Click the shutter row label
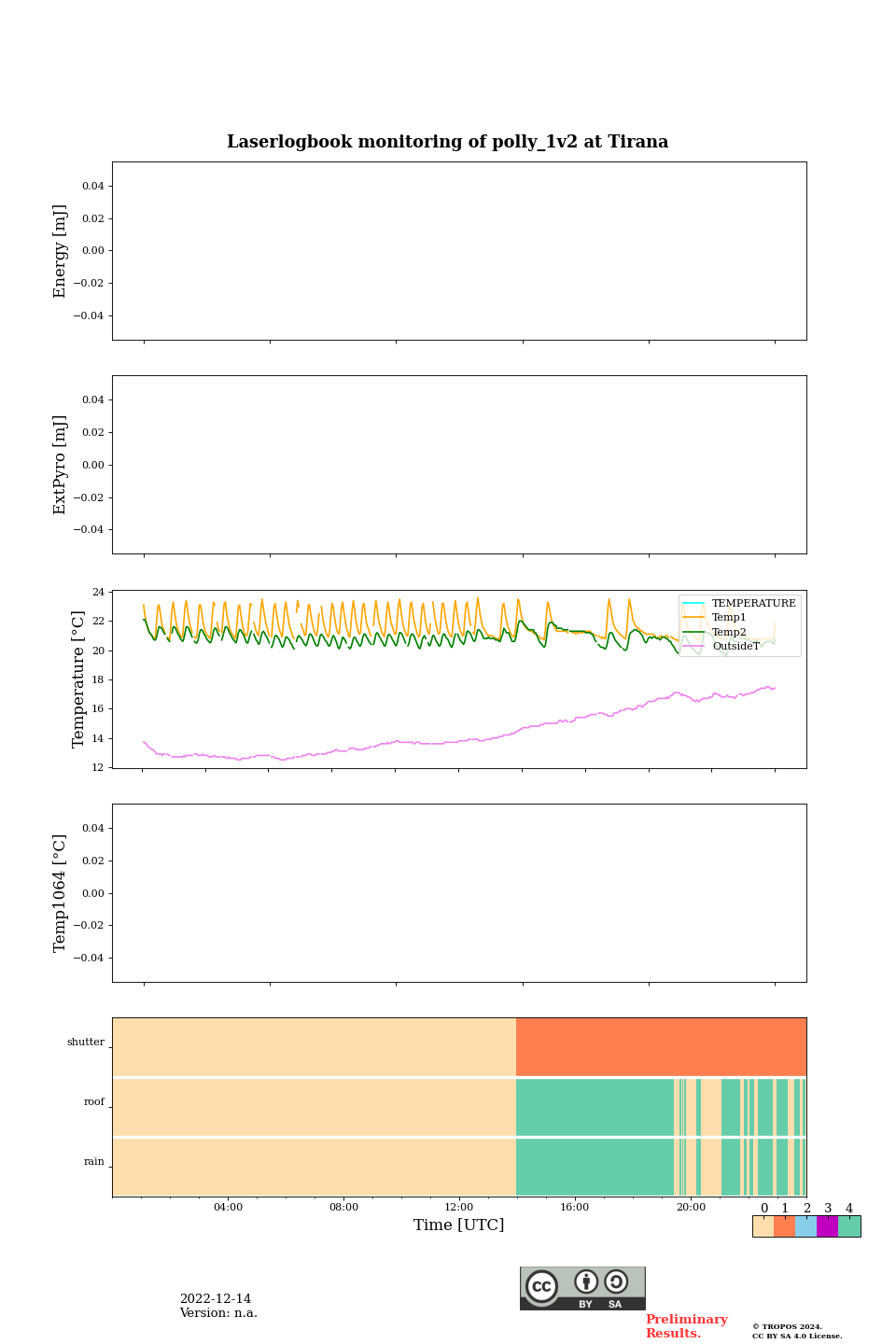This screenshot has height=1344, width=896. coord(86,1042)
